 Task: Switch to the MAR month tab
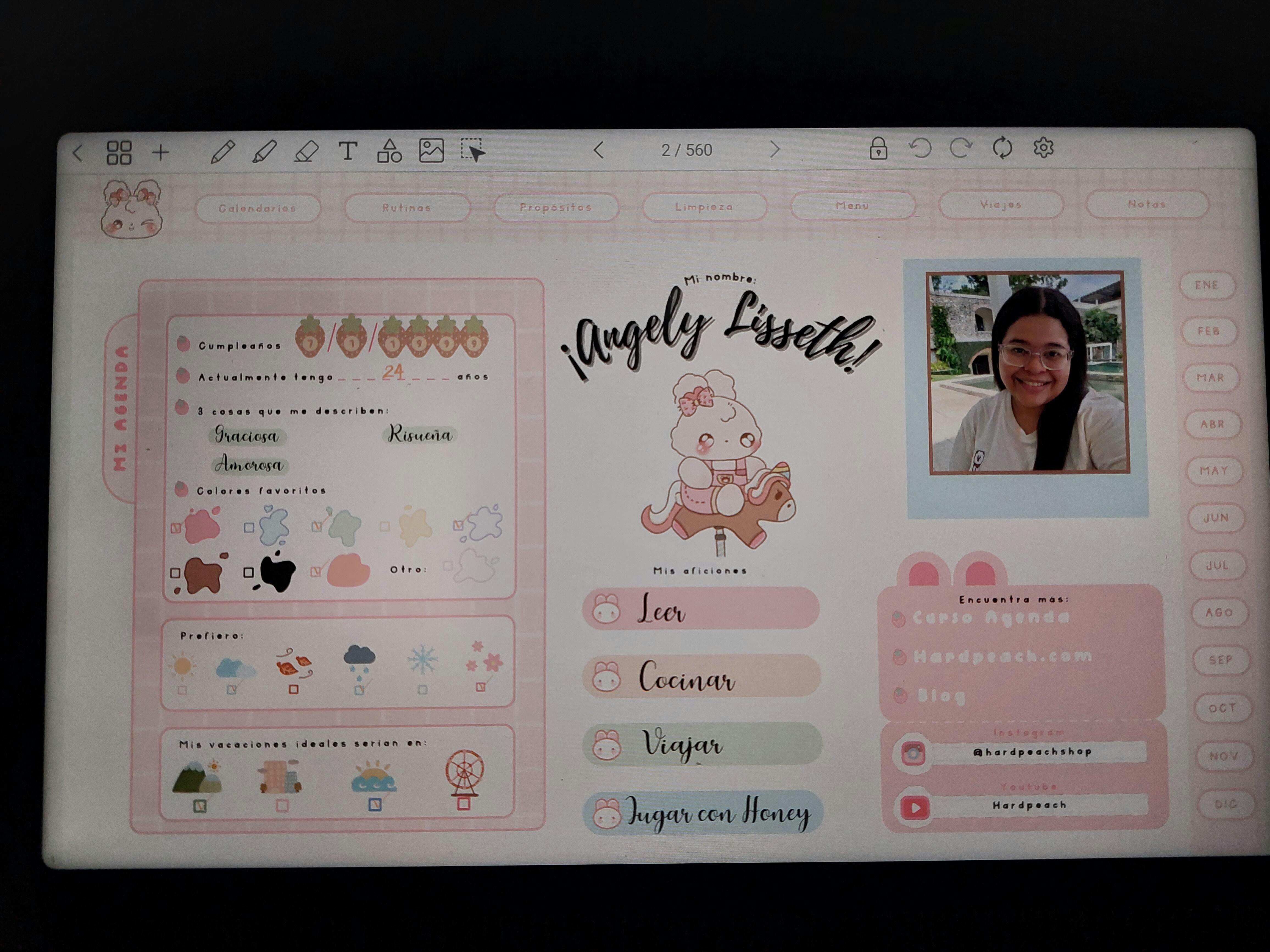(x=1210, y=378)
